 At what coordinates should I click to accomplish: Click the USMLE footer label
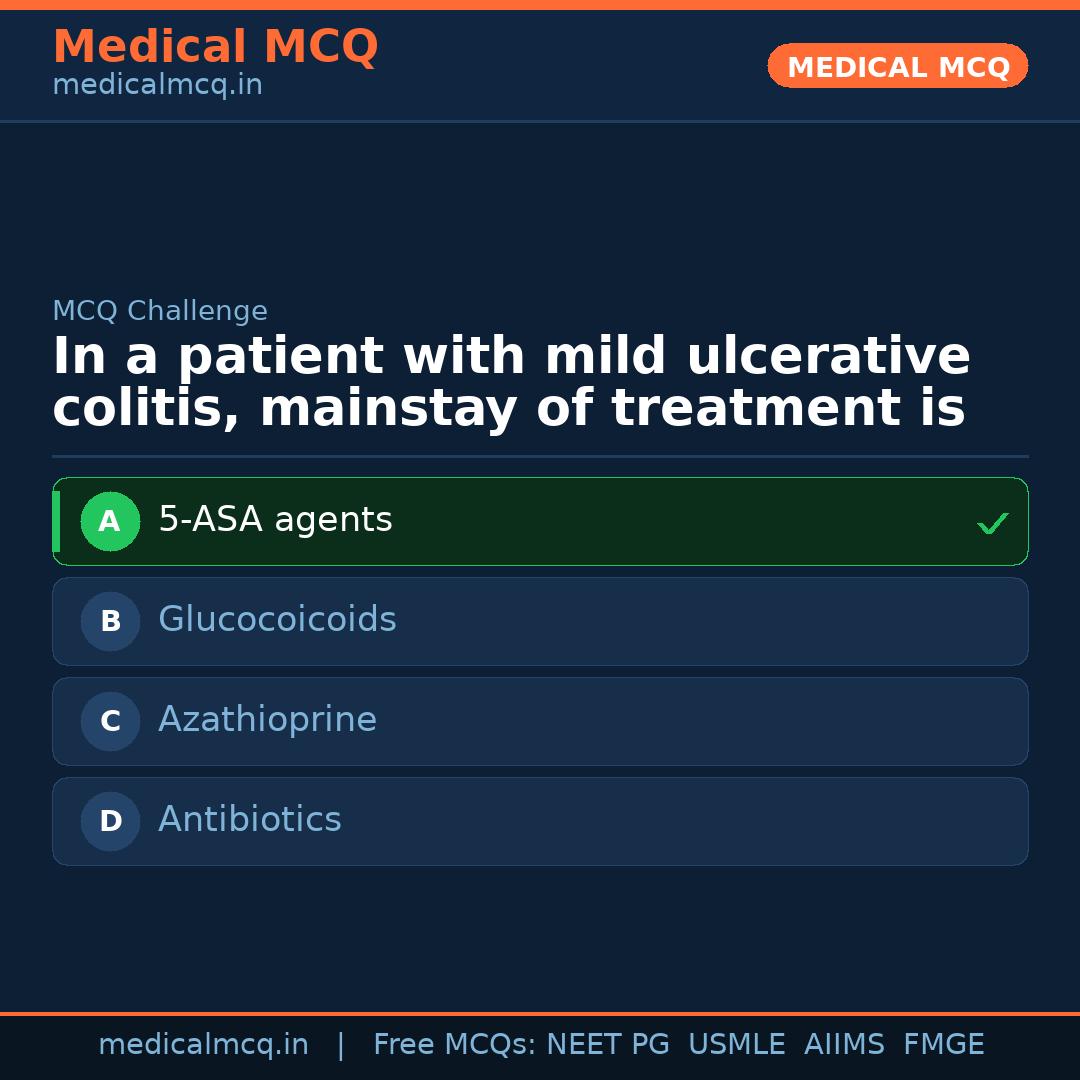coord(736,1045)
